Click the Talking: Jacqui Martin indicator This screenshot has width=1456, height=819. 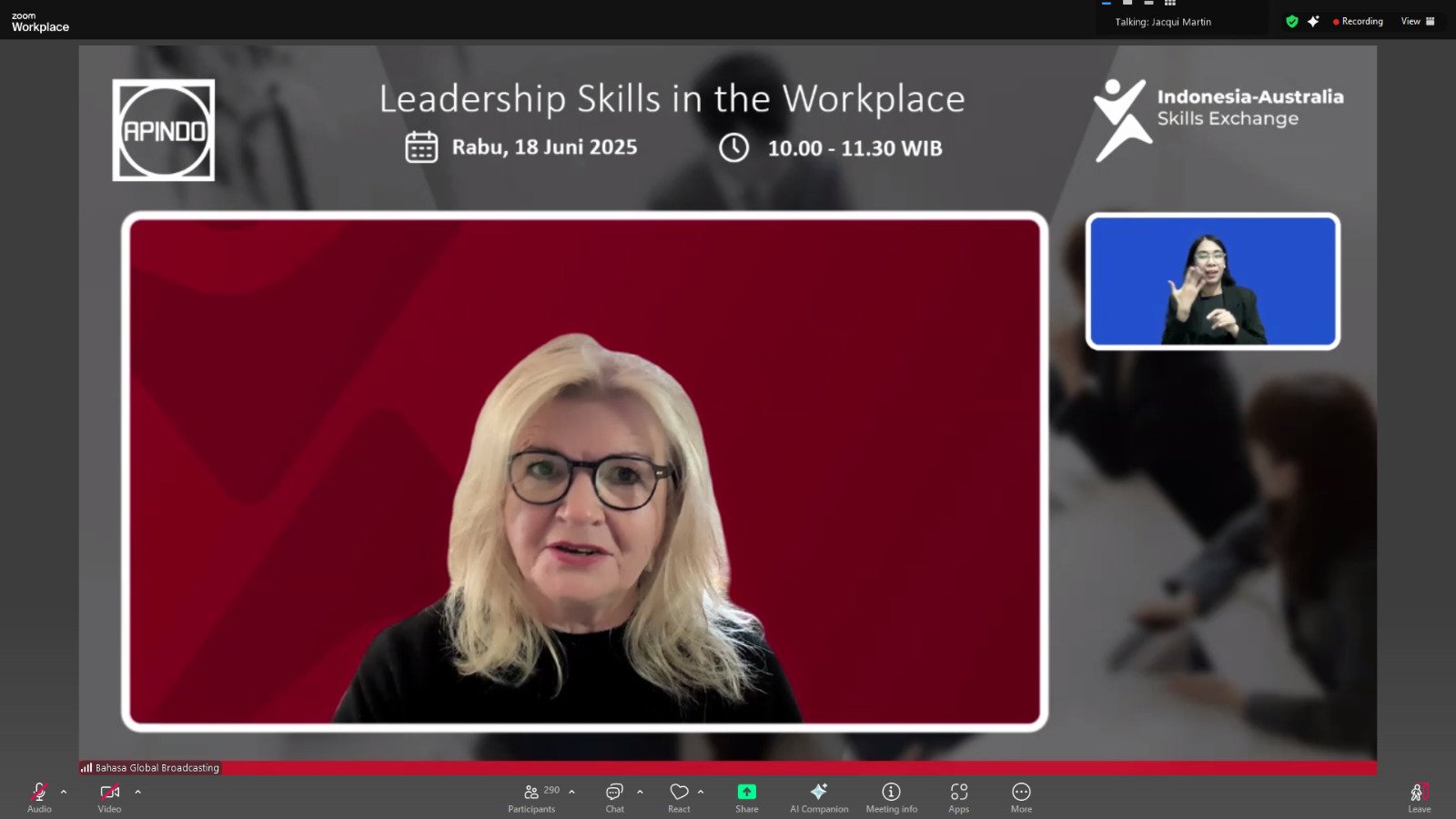pos(1163,22)
